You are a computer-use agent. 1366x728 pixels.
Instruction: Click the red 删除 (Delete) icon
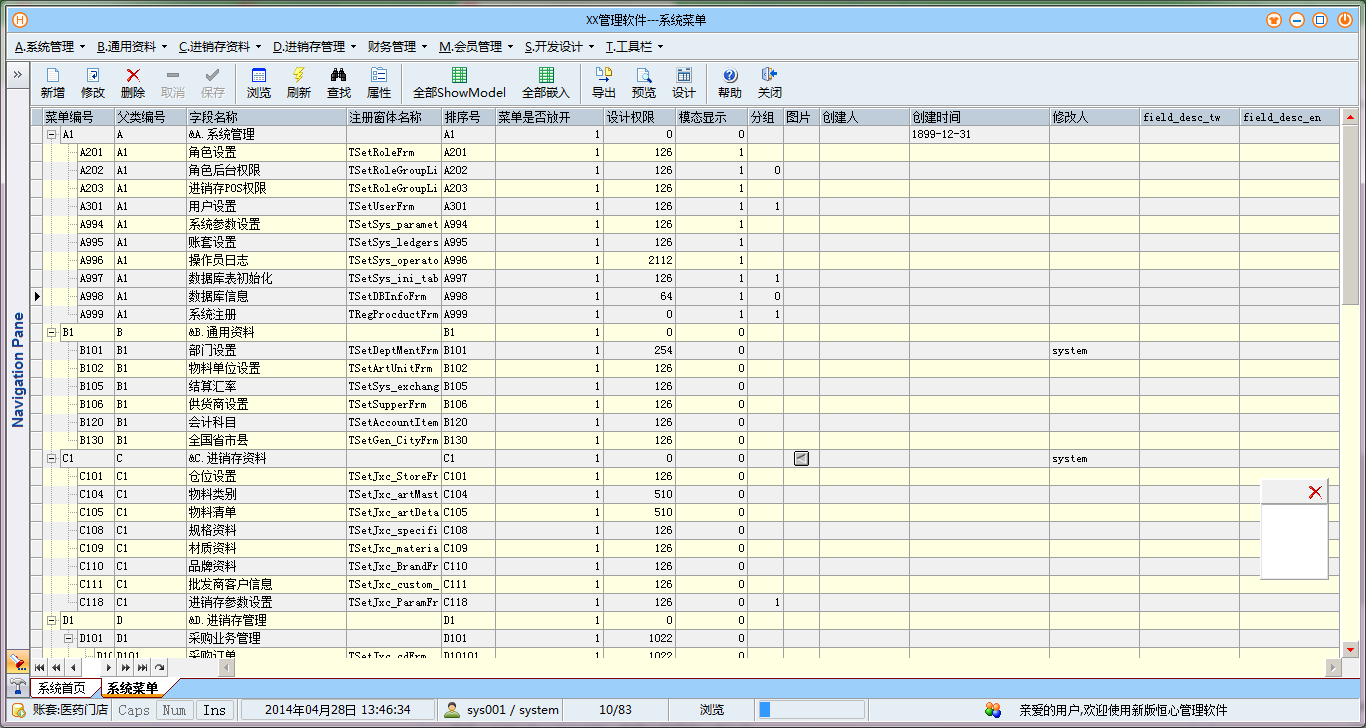pos(133,82)
